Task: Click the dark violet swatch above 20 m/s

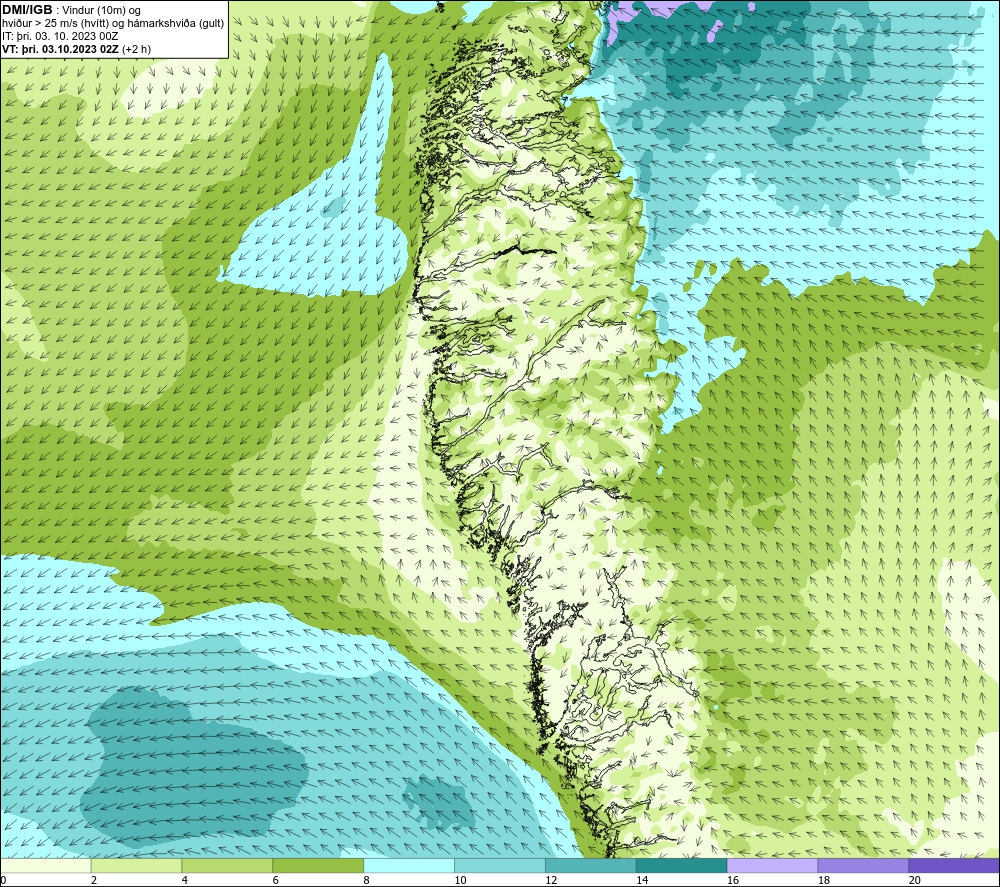Action: 954,866
